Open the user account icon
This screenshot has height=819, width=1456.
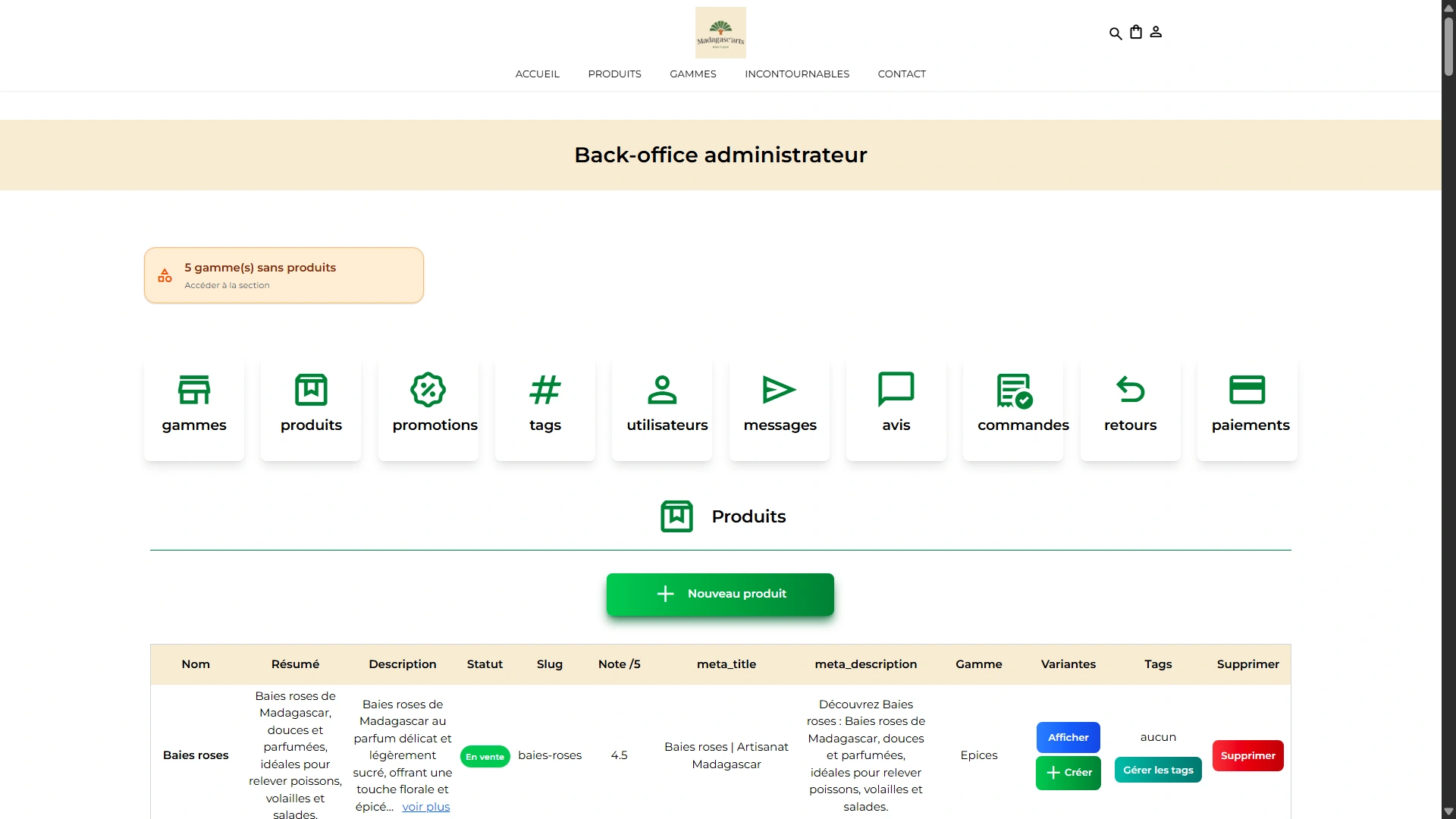click(1156, 32)
